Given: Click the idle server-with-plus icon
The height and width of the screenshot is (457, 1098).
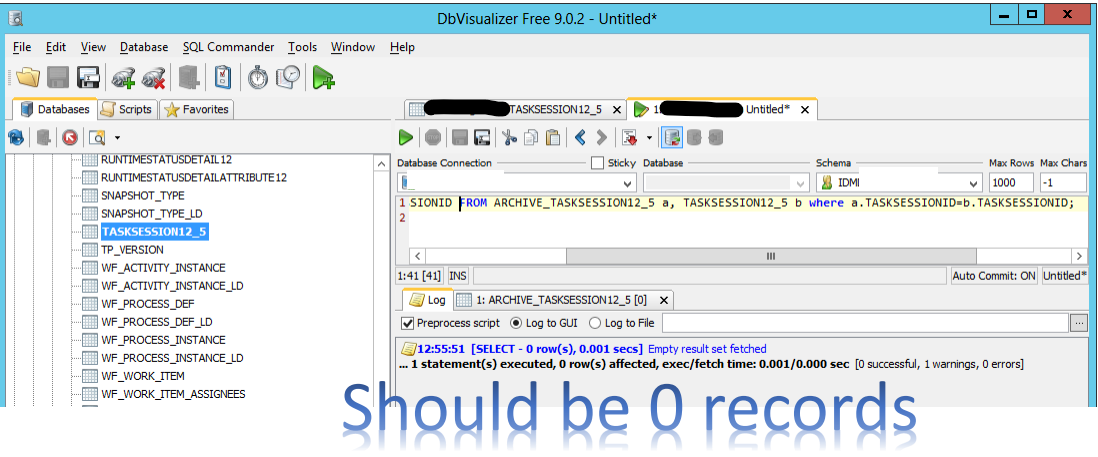Looking at the screenshot, I should point(189,77).
